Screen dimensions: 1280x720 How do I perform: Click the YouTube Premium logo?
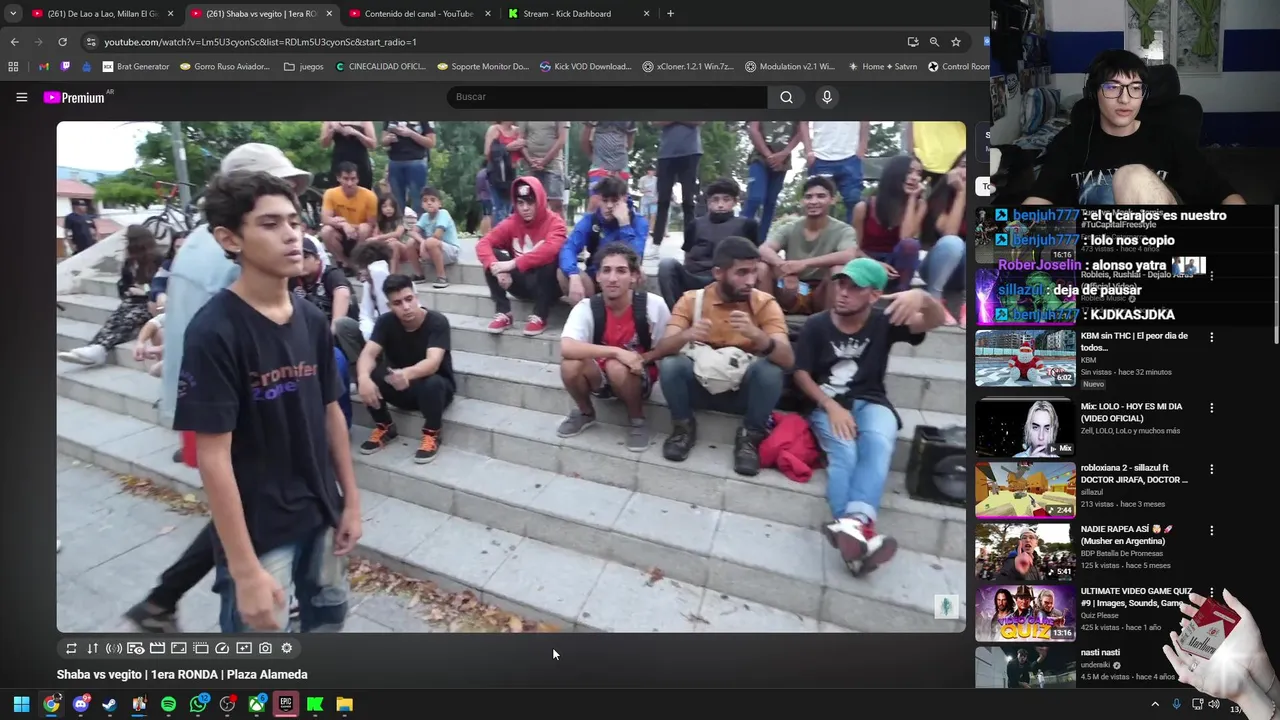click(74, 97)
